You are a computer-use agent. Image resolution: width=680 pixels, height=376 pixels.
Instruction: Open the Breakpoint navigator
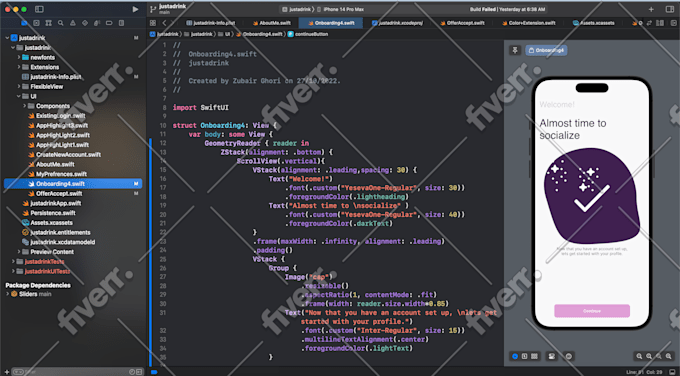pyautogui.click(x=109, y=23)
